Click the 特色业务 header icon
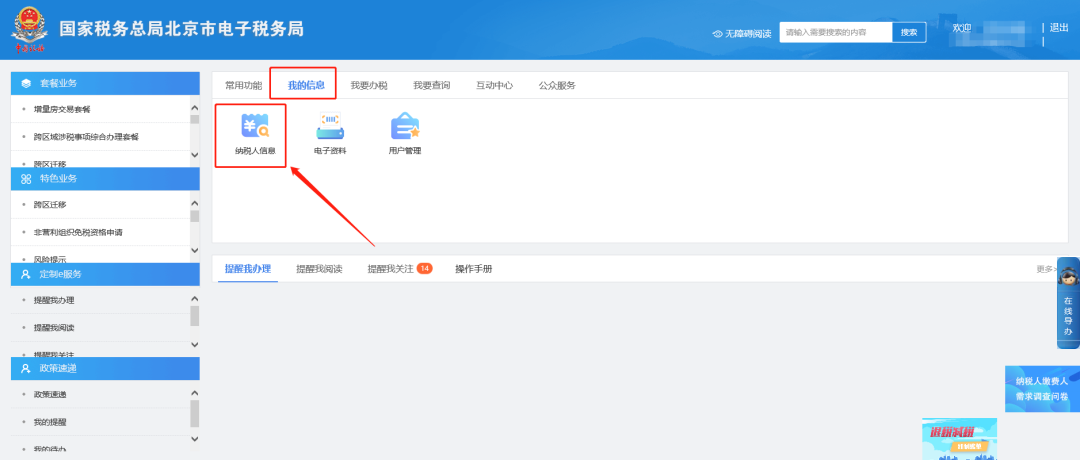The image size is (1080, 460). [x=26, y=178]
